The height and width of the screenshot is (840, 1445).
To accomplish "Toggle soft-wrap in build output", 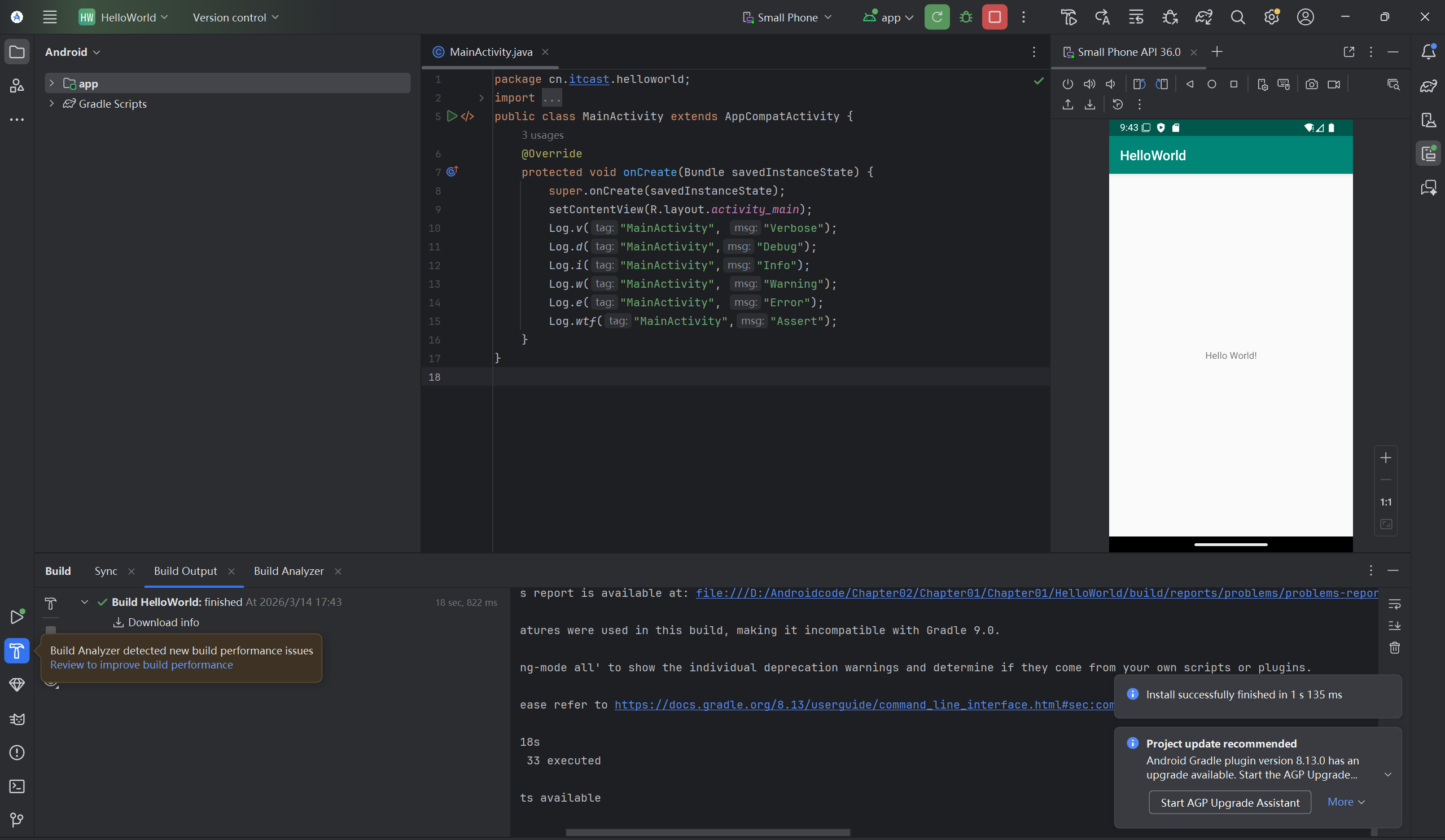I will coord(1395,604).
